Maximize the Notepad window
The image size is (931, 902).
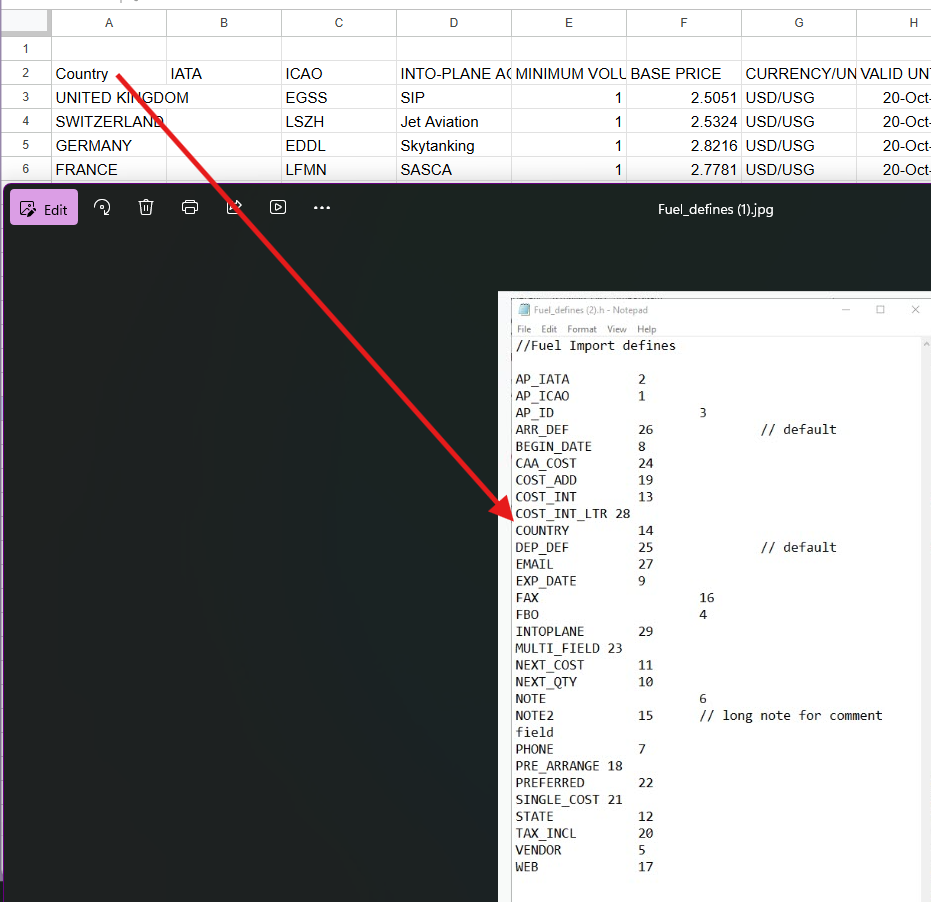[880, 310]
